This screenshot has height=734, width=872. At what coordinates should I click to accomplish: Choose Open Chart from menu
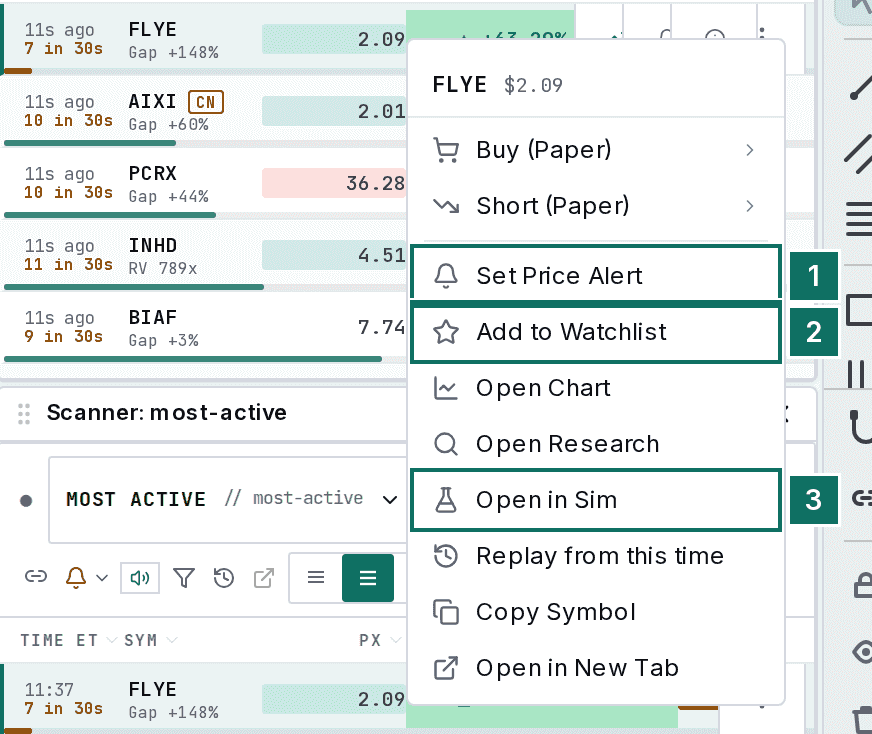pos(596,388)
